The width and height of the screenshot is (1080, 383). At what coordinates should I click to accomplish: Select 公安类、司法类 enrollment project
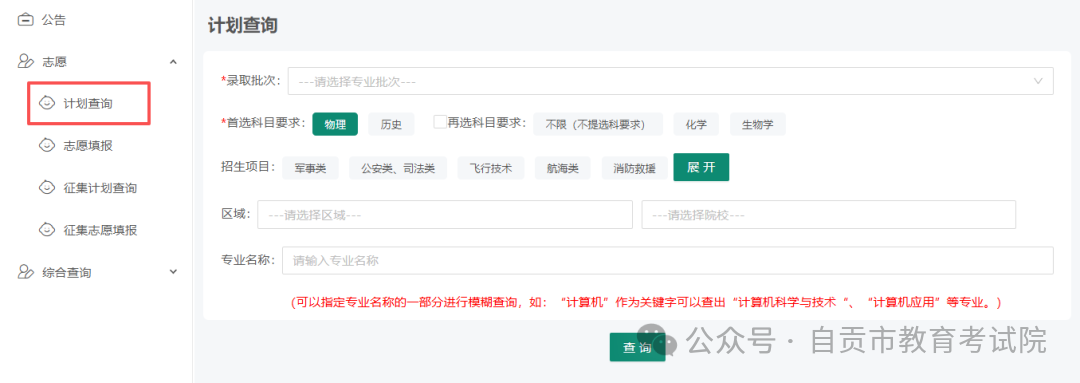pyautogui.click(x=398, y=168)
